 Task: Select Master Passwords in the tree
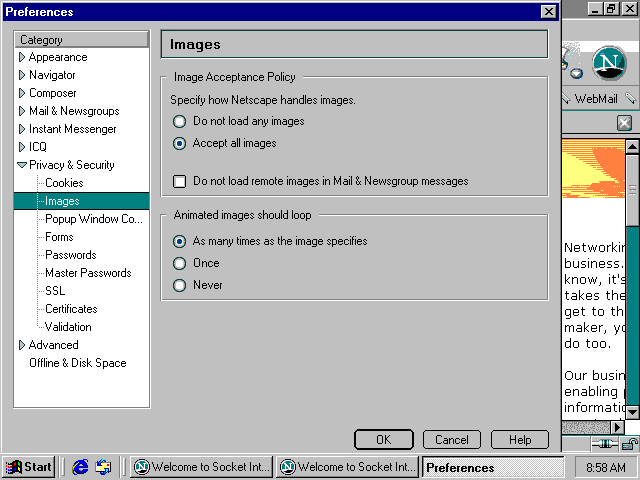[88, 273]
